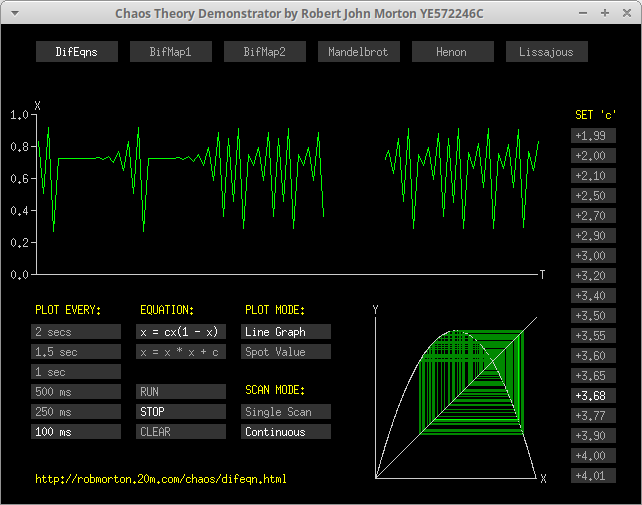
Task: Maximize the window with the plus icon
Action: click(x=605, y=14)
